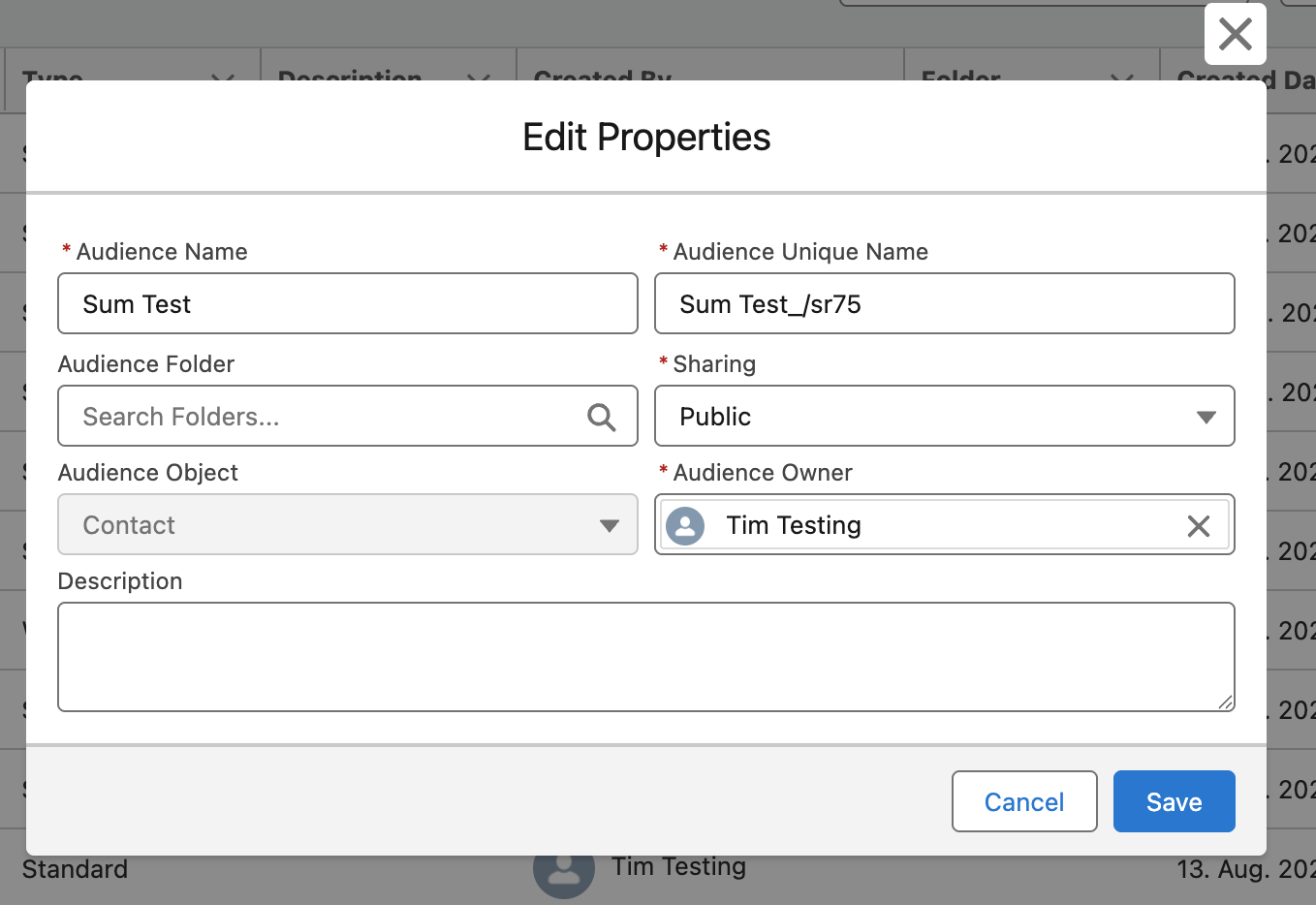The width and height of the screenshot is (1316, 905).
Task: Click Tim Testing avatar in background table
Action: coord(564,877)
